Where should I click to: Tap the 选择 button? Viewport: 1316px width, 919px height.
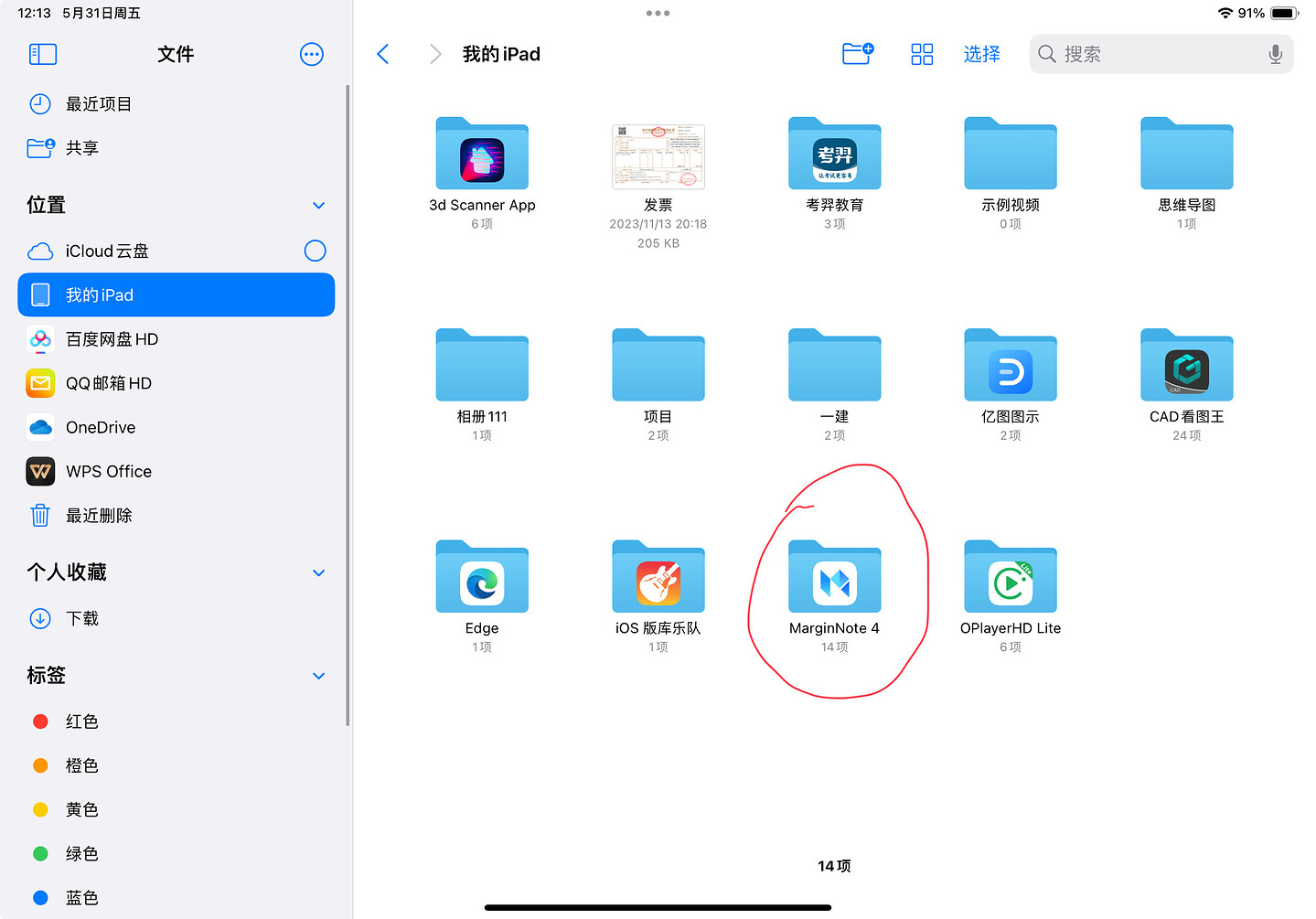click(981, 55)
